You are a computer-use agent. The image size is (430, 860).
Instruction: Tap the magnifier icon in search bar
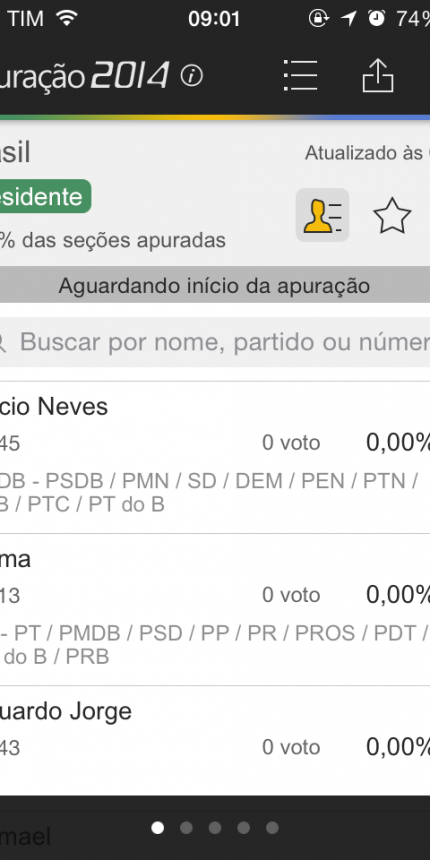[x=2, y=344]
